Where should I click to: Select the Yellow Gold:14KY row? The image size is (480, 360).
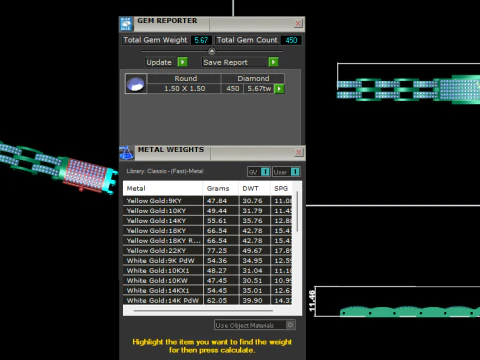pyautogui.click(x=208, y=221)
